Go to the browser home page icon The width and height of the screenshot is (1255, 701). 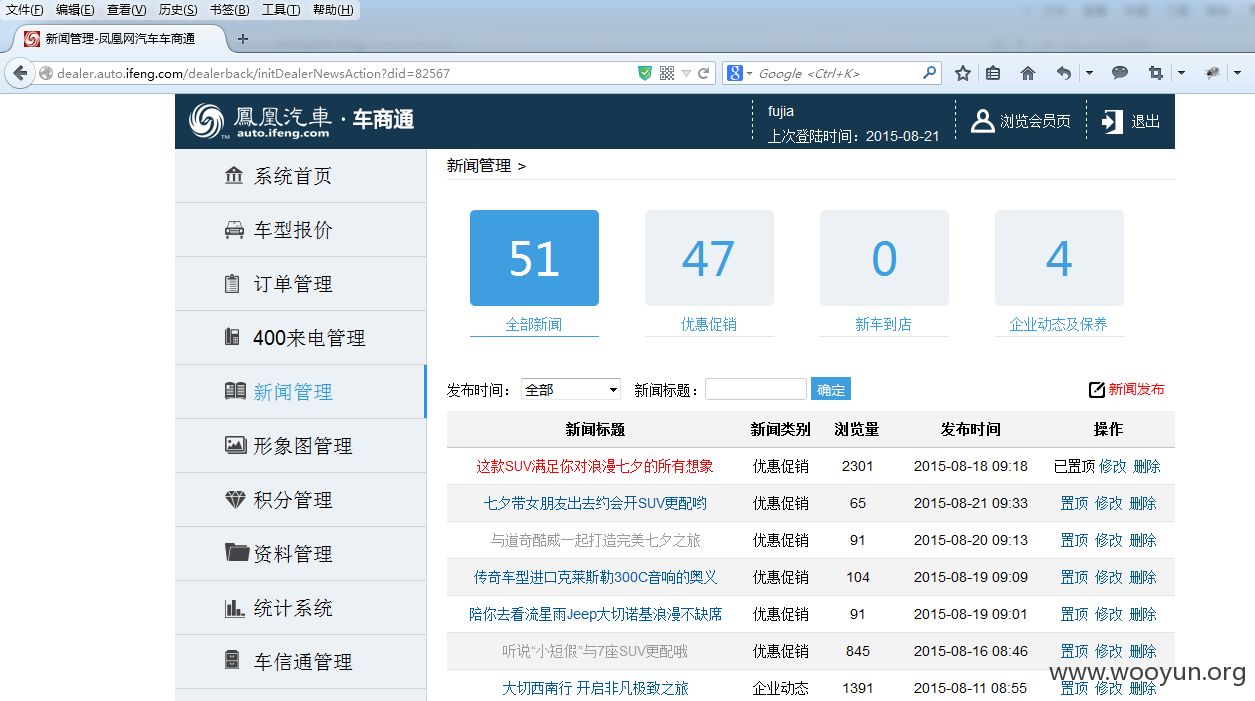tap(1028, 73)
